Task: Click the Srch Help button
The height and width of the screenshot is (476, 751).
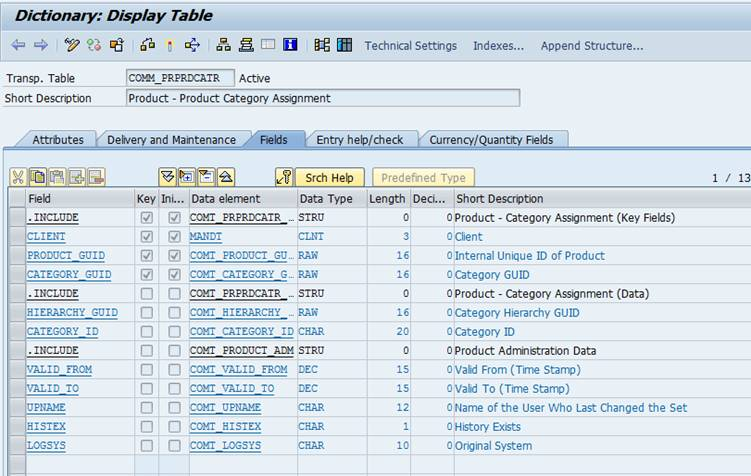Action: [x=330, y=178]
